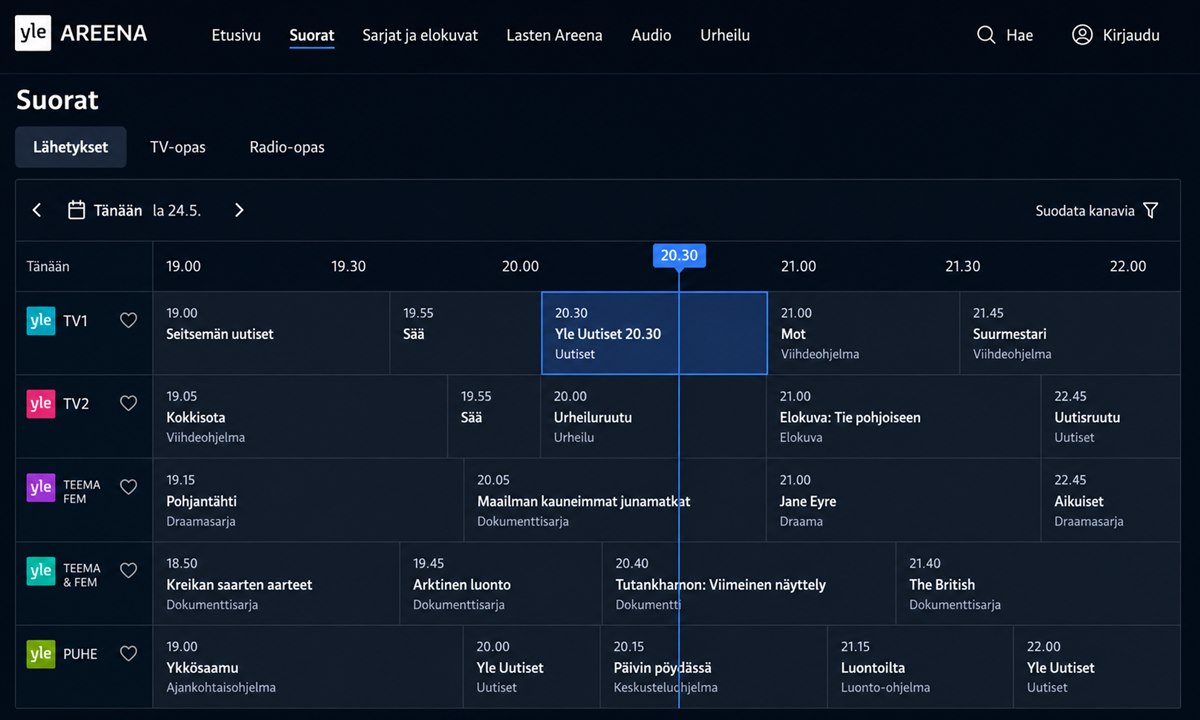
Task: Open Sarjat ja elokuvat section
Action: pyautogui.click(x=420, y=35)
